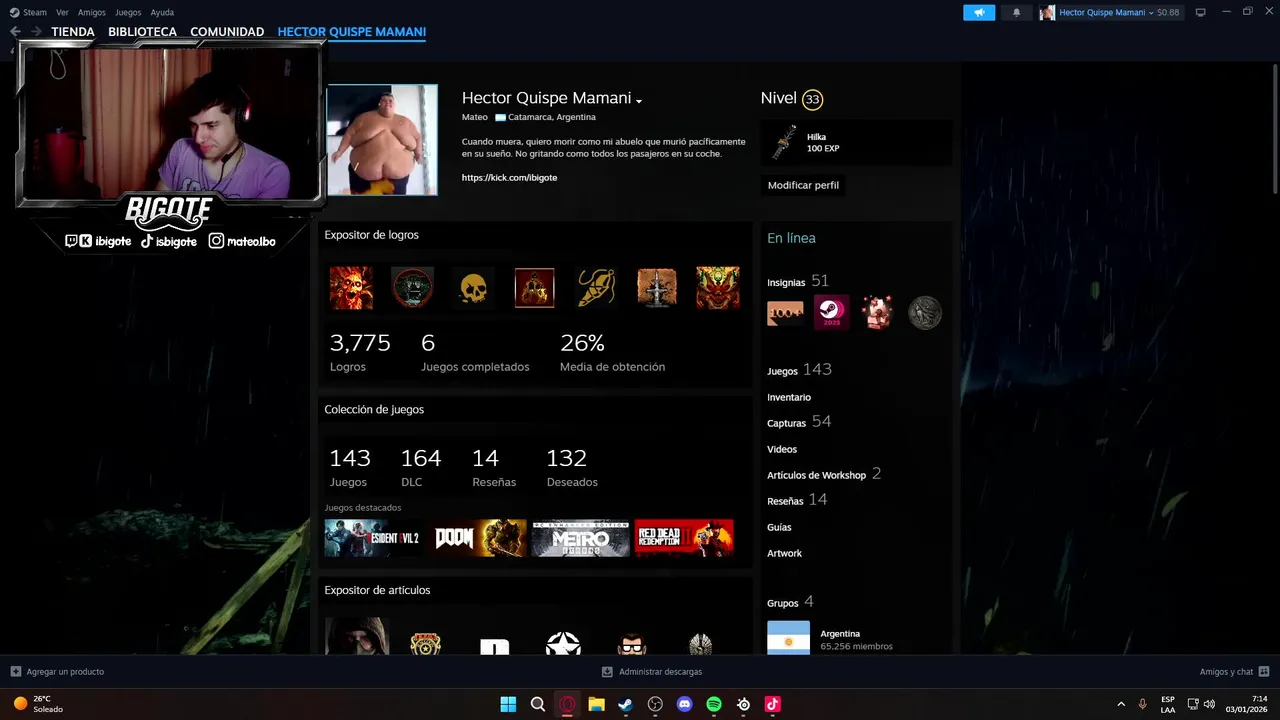This screenshot has height=720, width=1280.
Task: Switch to the TIENDA tab
Action: (x=73, y=32)
